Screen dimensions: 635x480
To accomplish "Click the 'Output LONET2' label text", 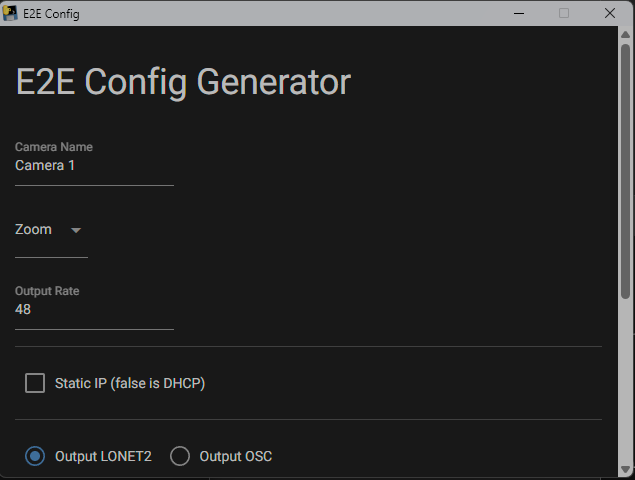I will tap(103, 456).
